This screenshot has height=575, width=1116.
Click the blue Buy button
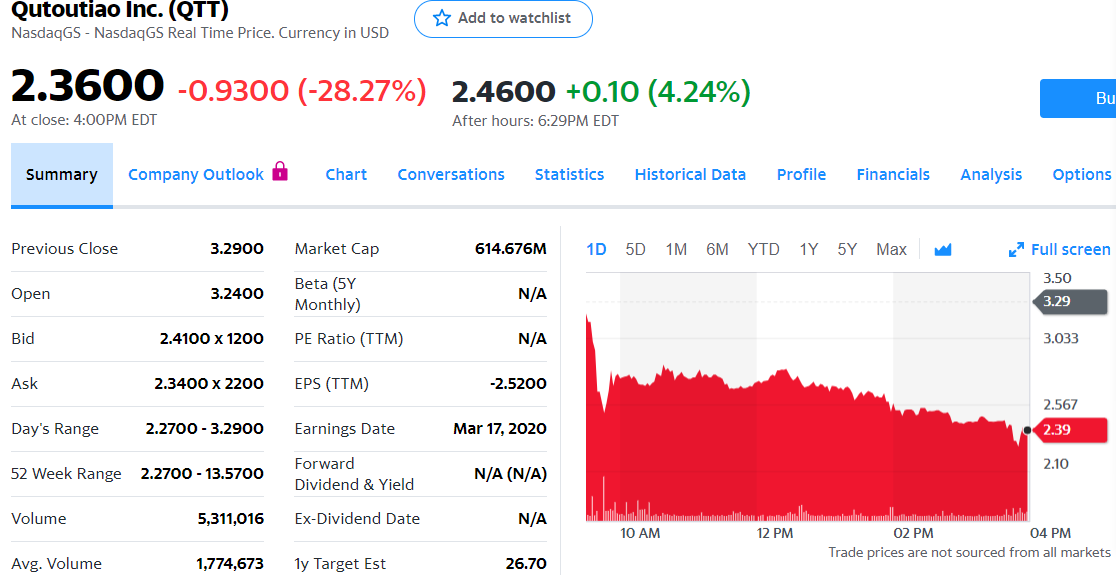[x=1080, y=98]
